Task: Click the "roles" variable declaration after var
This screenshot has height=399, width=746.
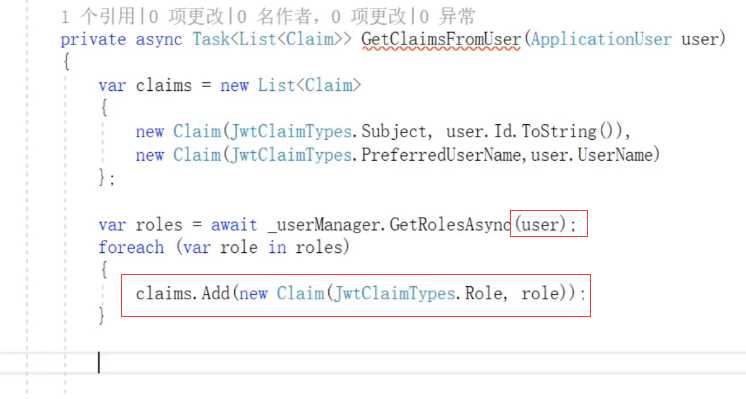Action: [x=159, y=224]
